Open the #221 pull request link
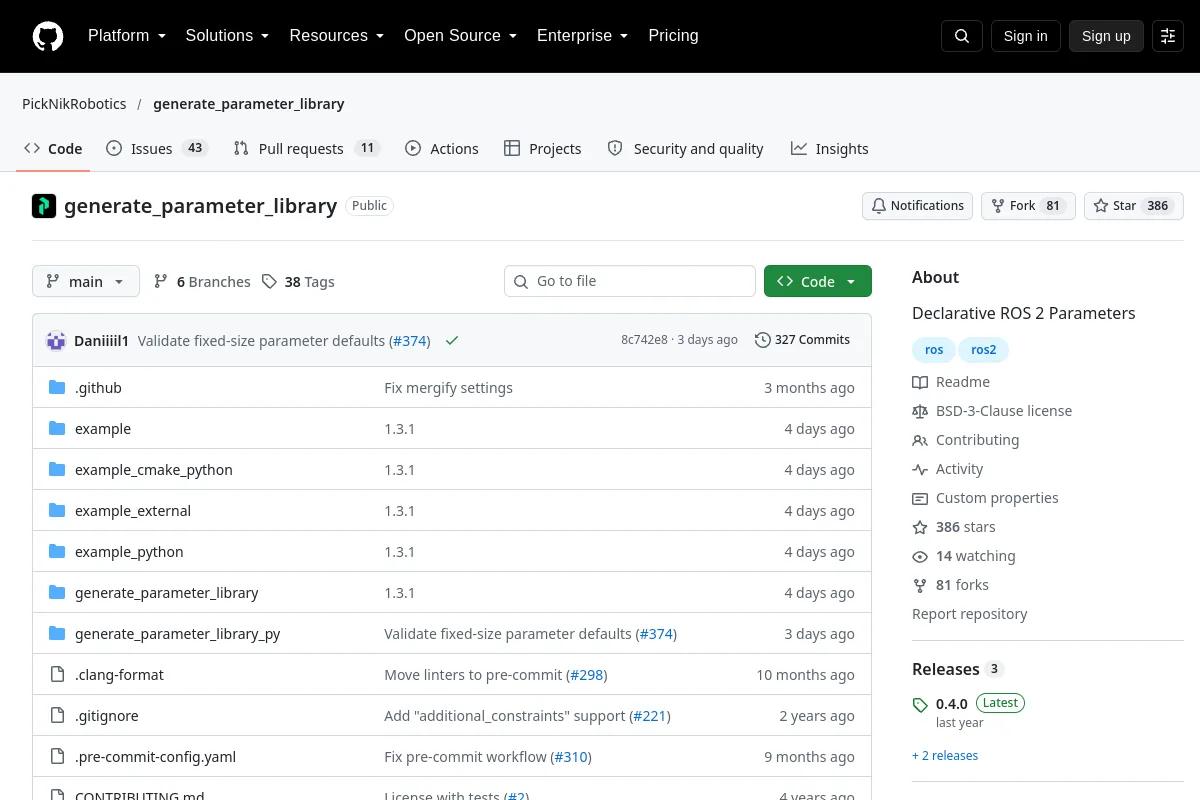This screenshot has height=800, width=1200. [x=650, y=716]
